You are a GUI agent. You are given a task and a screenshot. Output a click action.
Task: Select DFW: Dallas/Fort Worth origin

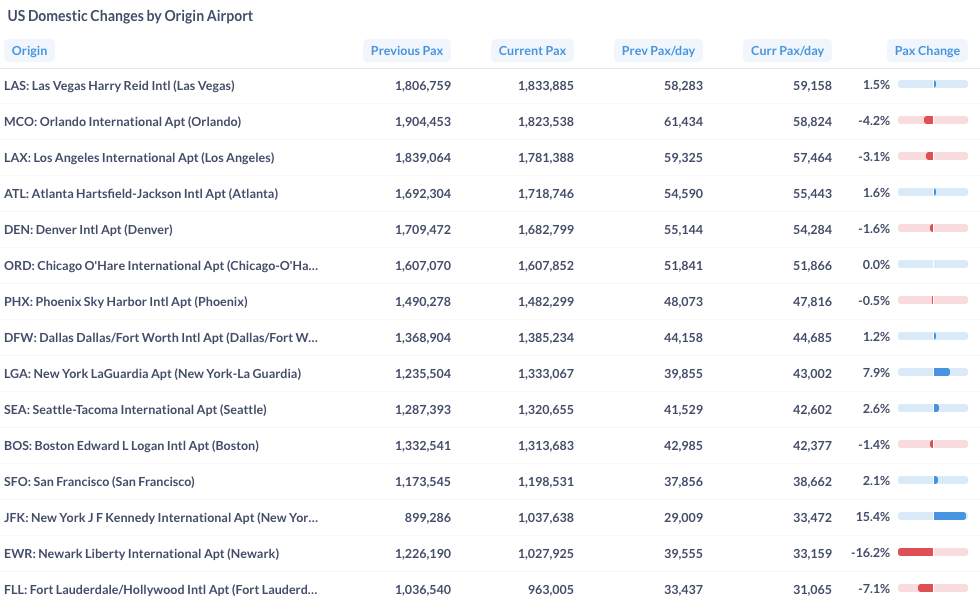161,337
